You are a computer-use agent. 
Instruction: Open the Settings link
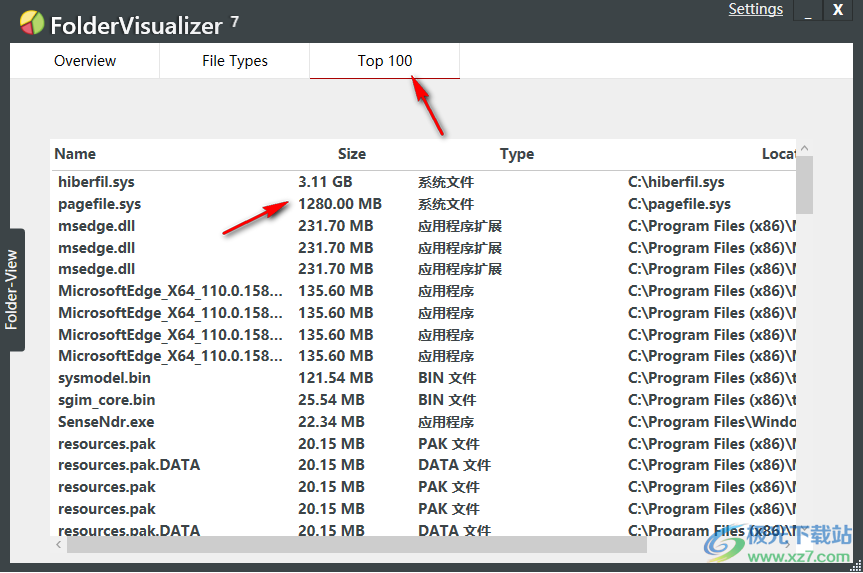coord(755,10)
